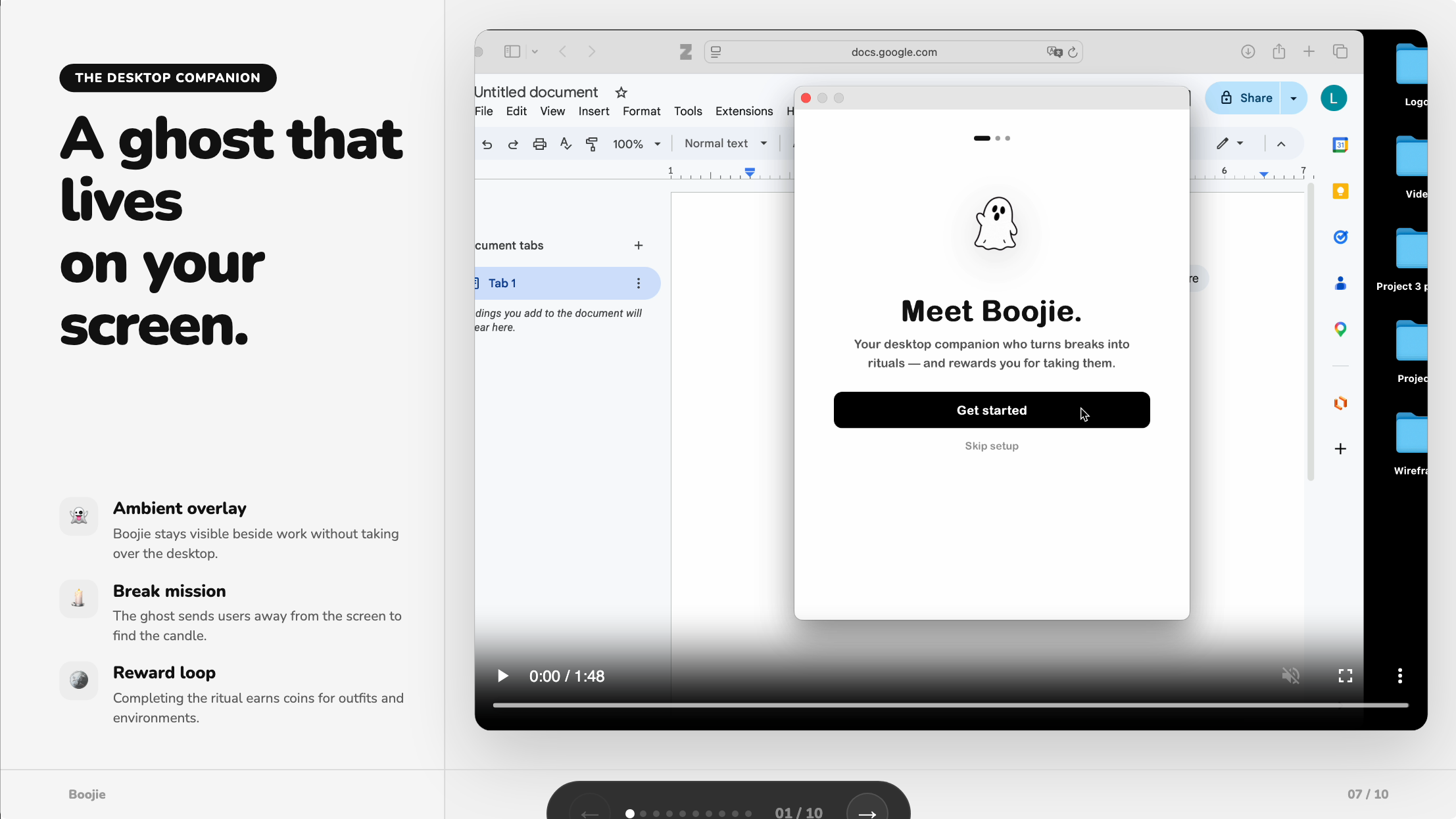Click the Safari sidebar toggle icon
The height and width of the screenshot is (819, 1456).
pos(512,51)
